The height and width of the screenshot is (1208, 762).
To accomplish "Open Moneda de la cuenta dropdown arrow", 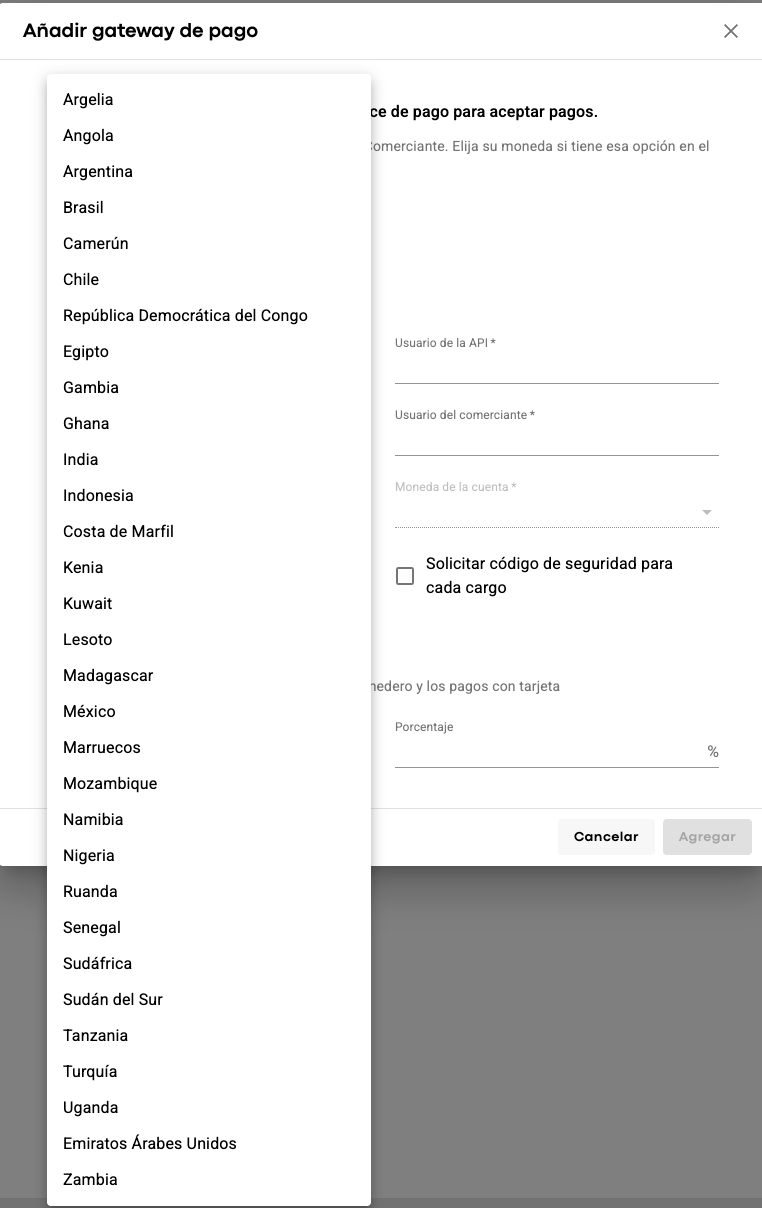I will [707, 512].
